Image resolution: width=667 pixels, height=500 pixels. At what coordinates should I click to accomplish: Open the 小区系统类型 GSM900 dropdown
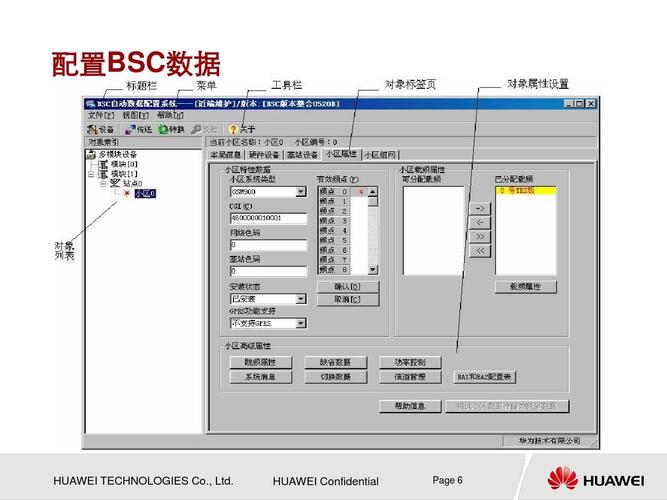301,192
